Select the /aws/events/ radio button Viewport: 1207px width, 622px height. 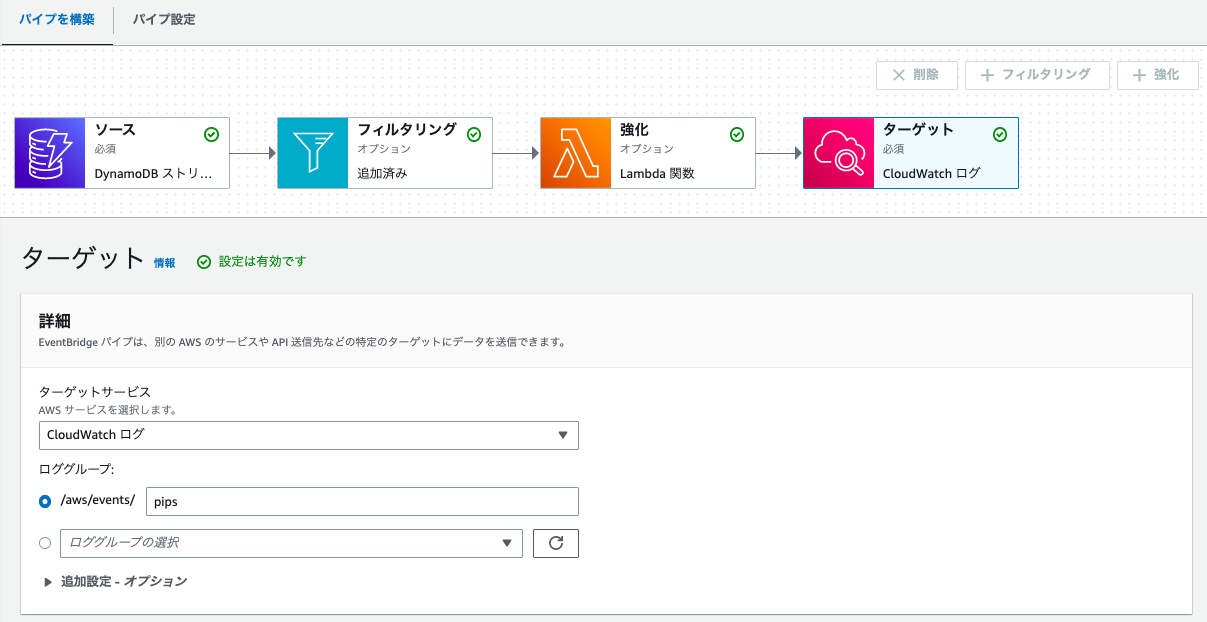click(45, 501)
